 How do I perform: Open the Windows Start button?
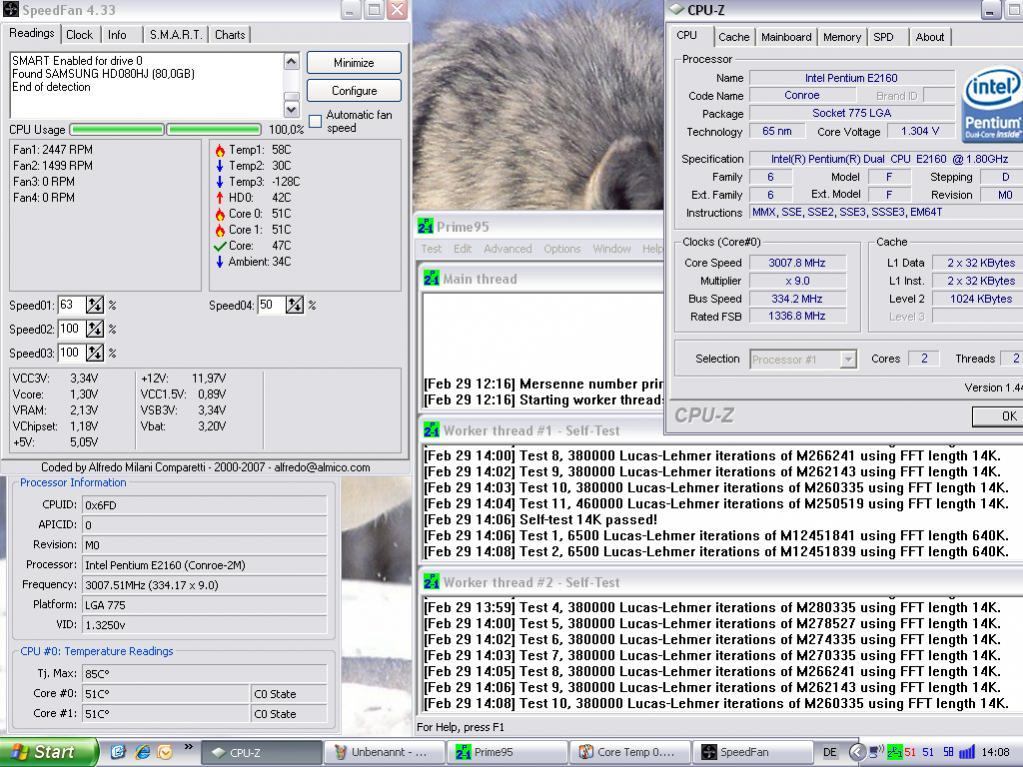tap(50, 752)
